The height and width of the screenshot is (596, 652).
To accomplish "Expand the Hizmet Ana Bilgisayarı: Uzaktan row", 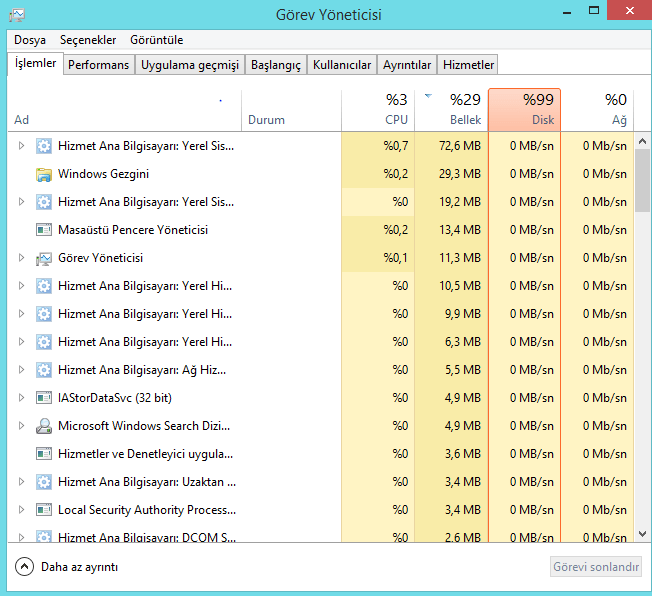I will [x=21, y=482].
